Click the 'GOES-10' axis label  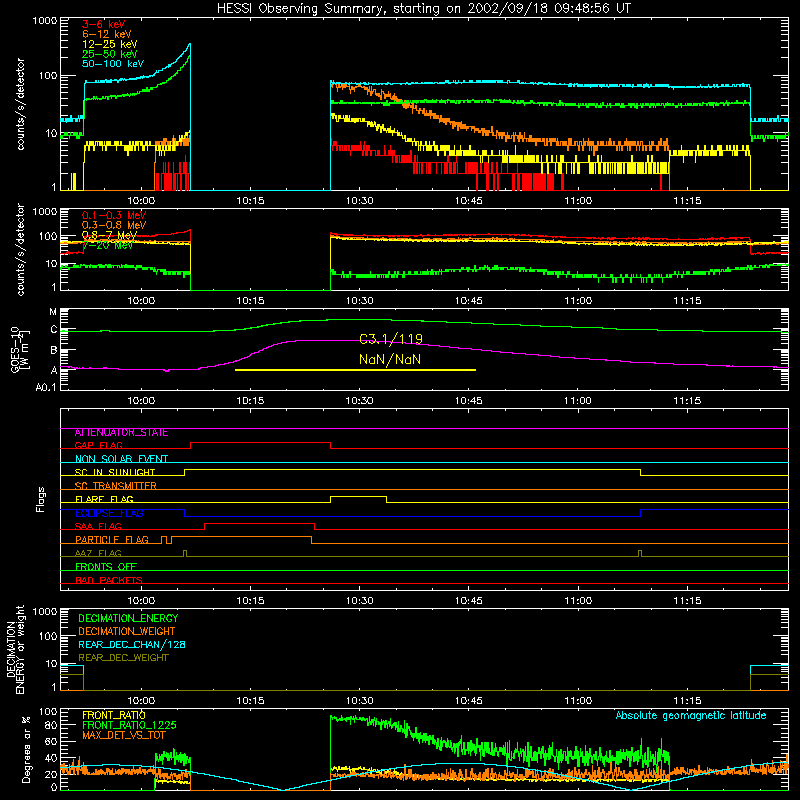[x=15, y=350]
